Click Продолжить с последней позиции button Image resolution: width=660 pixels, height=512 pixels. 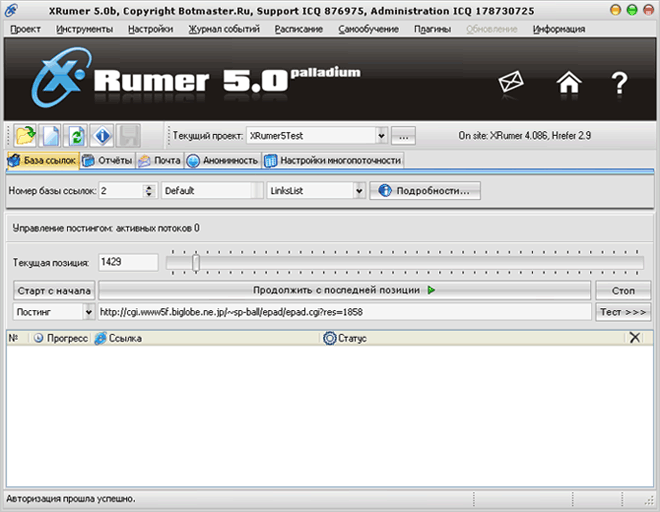pos(344,290)
